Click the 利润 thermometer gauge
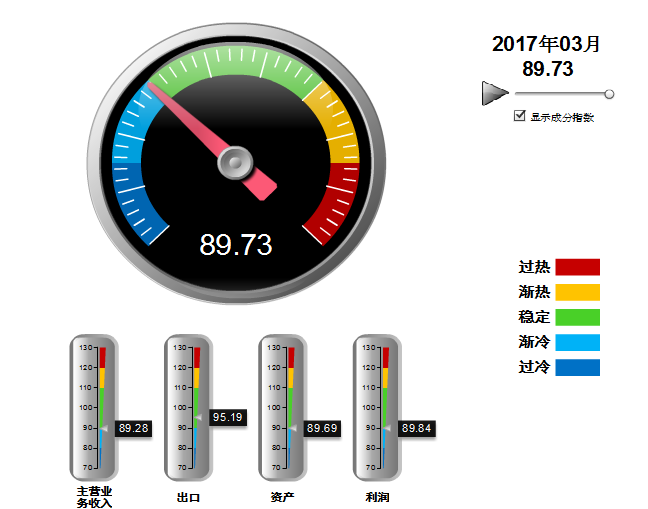The height and width of the screenshot is (509, 648). click(x=377, y=407)
